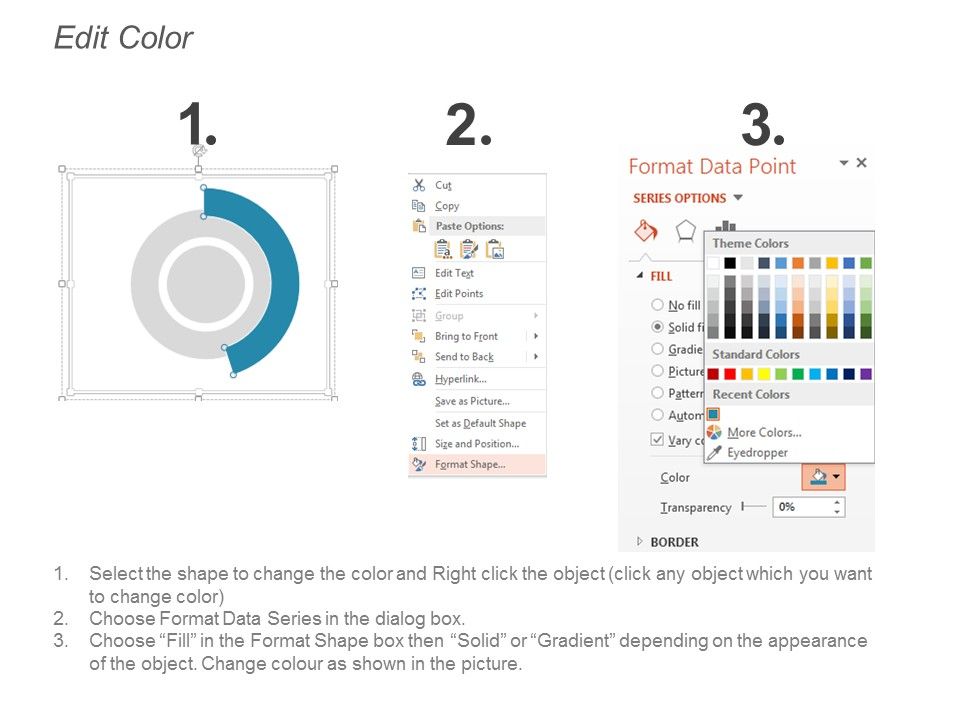Viewport: 960px width, 720px height.
Task: Choose the Paste as Picture icon
Action: [x=495, y=250]
